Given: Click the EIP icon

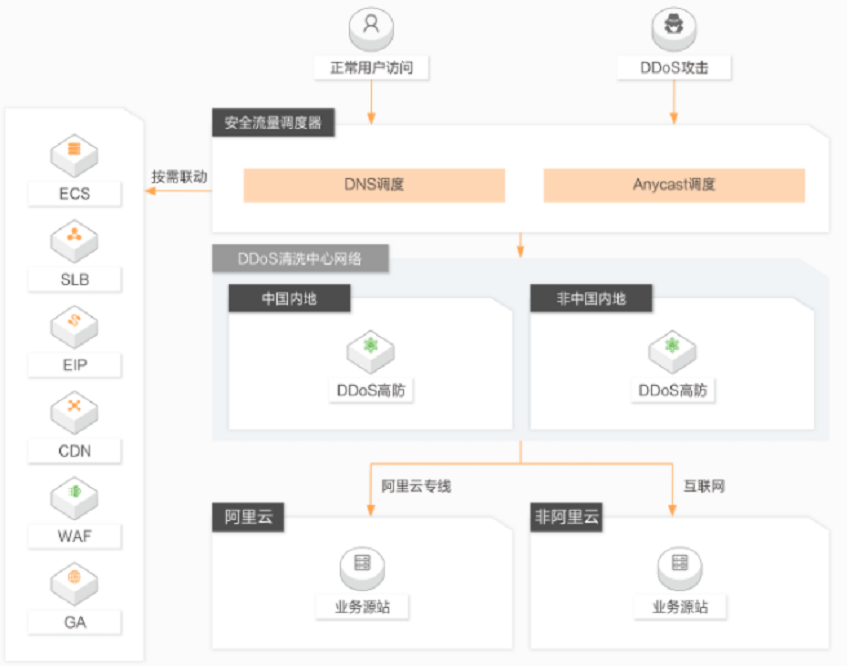Looking at the screenshot, I should tap(74, 326).
